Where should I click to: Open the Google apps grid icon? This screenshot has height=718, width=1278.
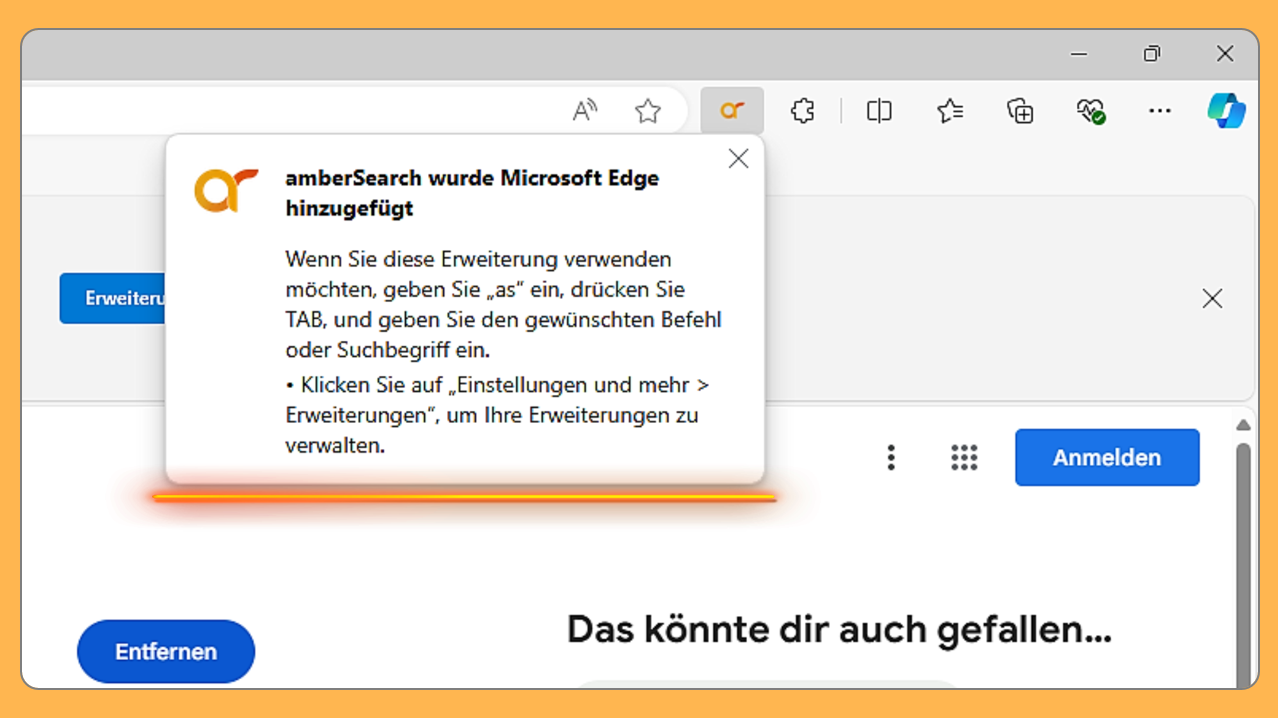pyautogui.click(x=964, y=458)
